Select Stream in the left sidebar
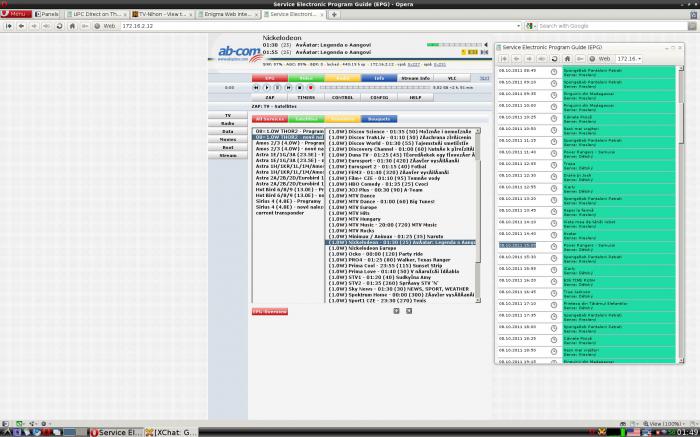The image size is (700, 437). (228, 156)
